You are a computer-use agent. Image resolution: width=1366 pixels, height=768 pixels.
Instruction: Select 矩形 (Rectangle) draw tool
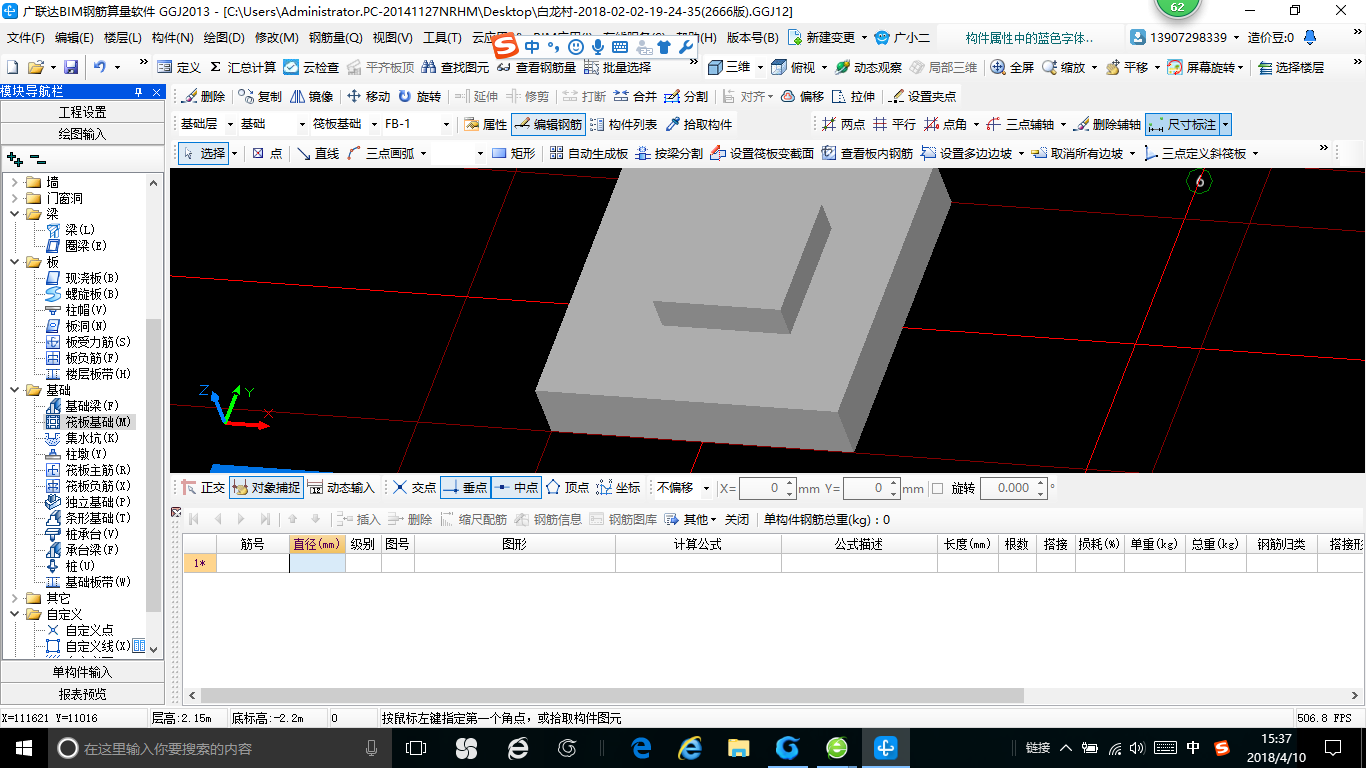point(514,153)
